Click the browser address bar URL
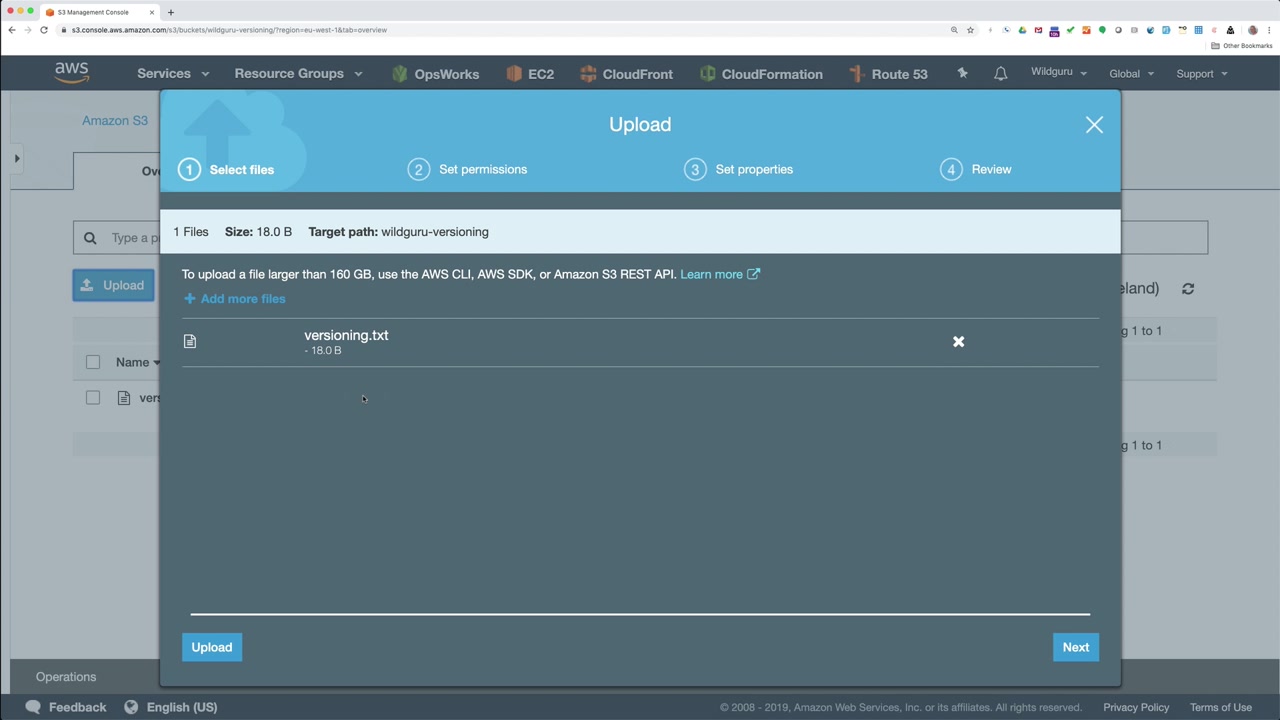Viewport: 1280px width, 720px height. point(229,30)
